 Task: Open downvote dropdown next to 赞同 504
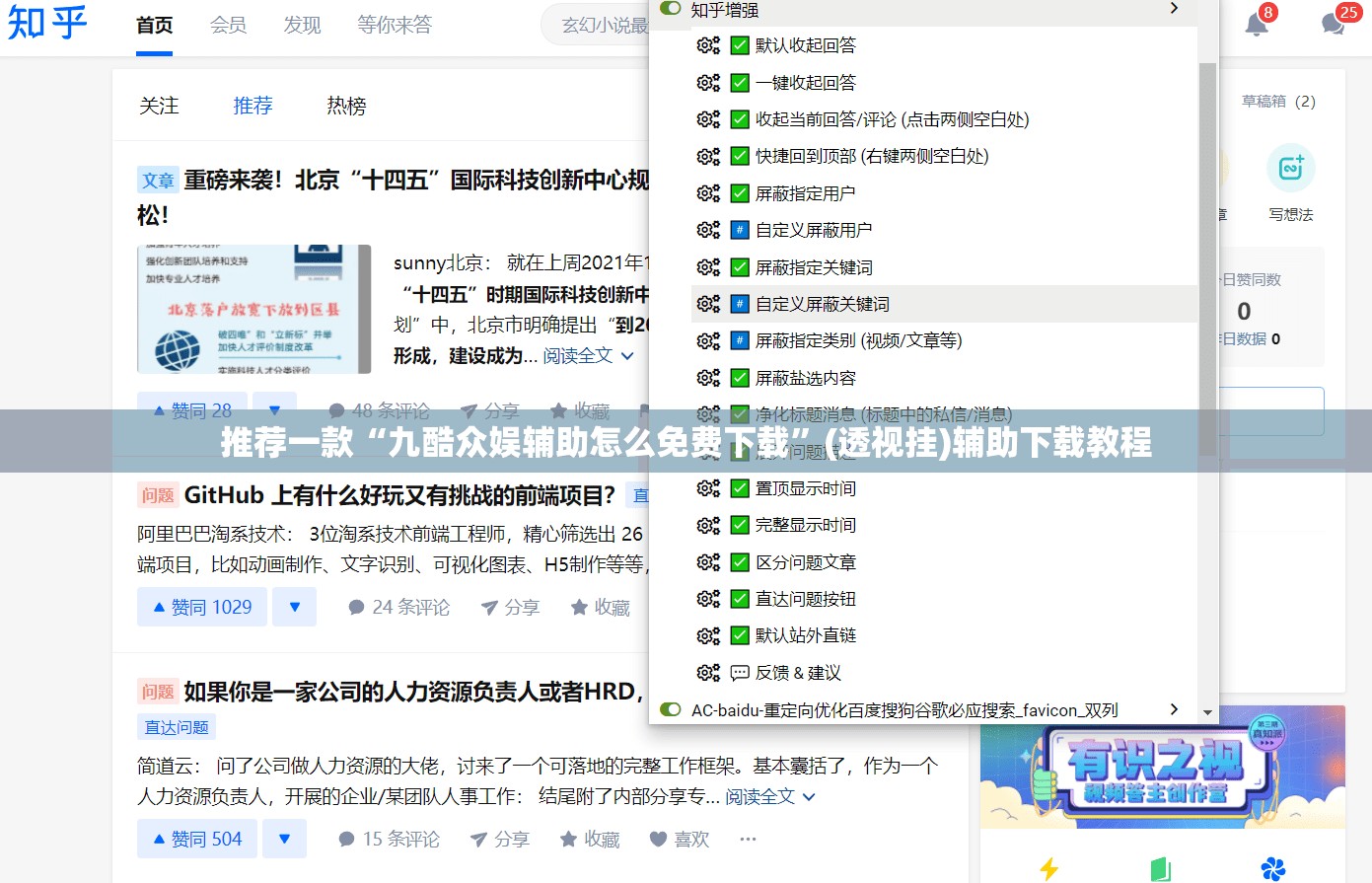284,839
